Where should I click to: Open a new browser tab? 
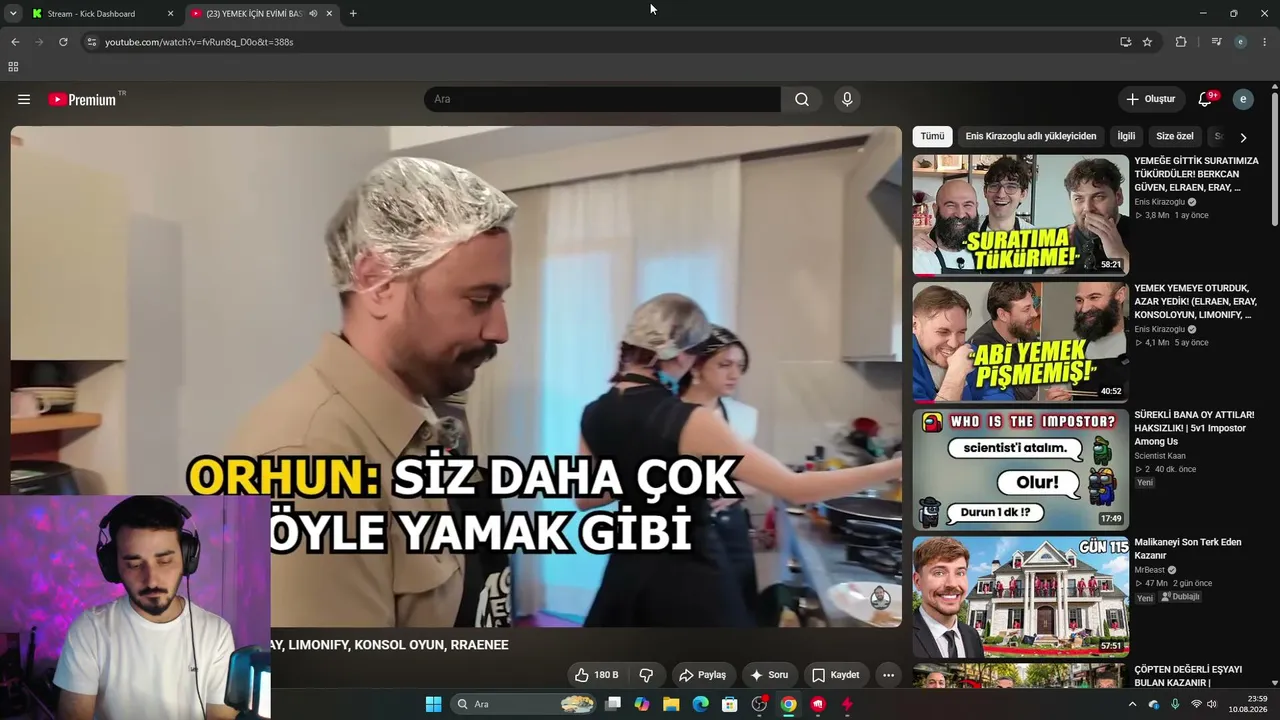pyautogui.click(x=353, y=14)
